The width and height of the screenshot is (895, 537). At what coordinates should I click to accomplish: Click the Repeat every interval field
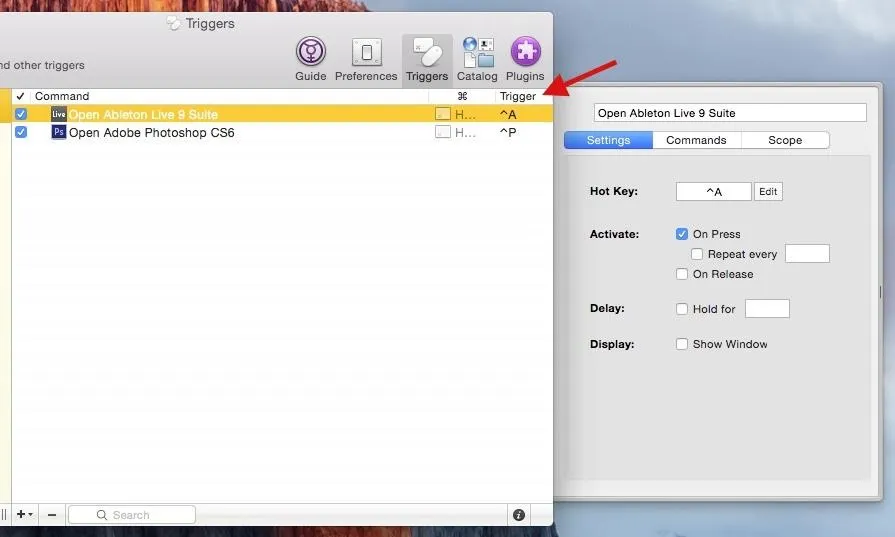807,253
